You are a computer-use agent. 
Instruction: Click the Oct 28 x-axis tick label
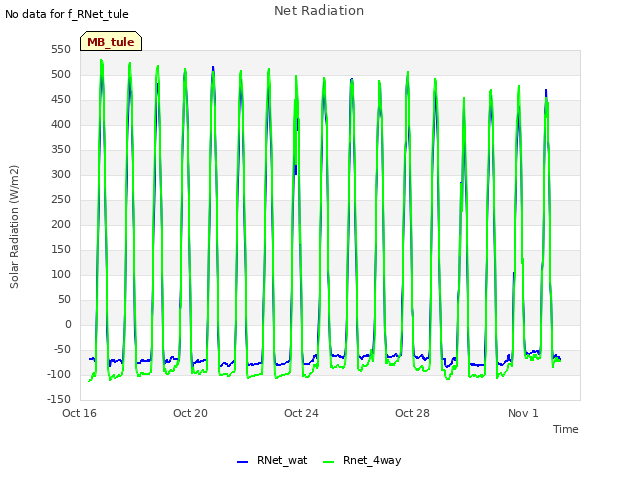pyautogui.click(x=412, y=413)
